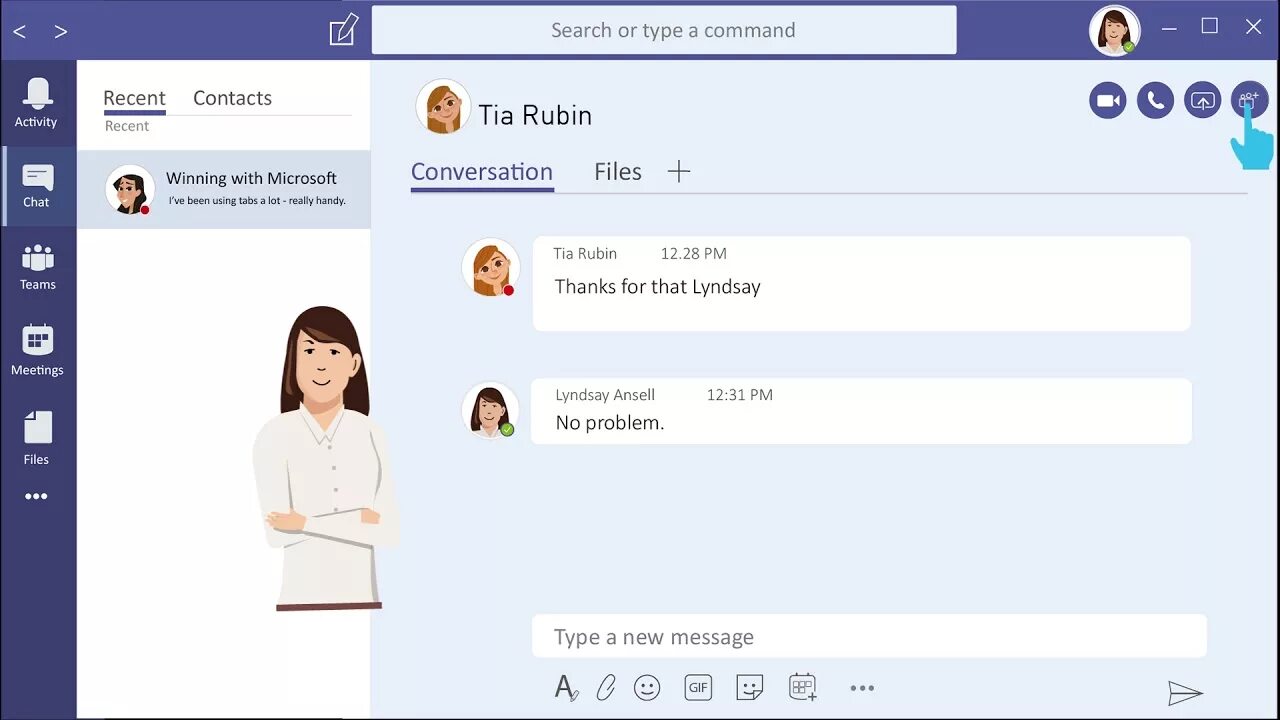This screenshot has width=1280, height=720.
Task: Open the Activity section
Action: (36, 103)
